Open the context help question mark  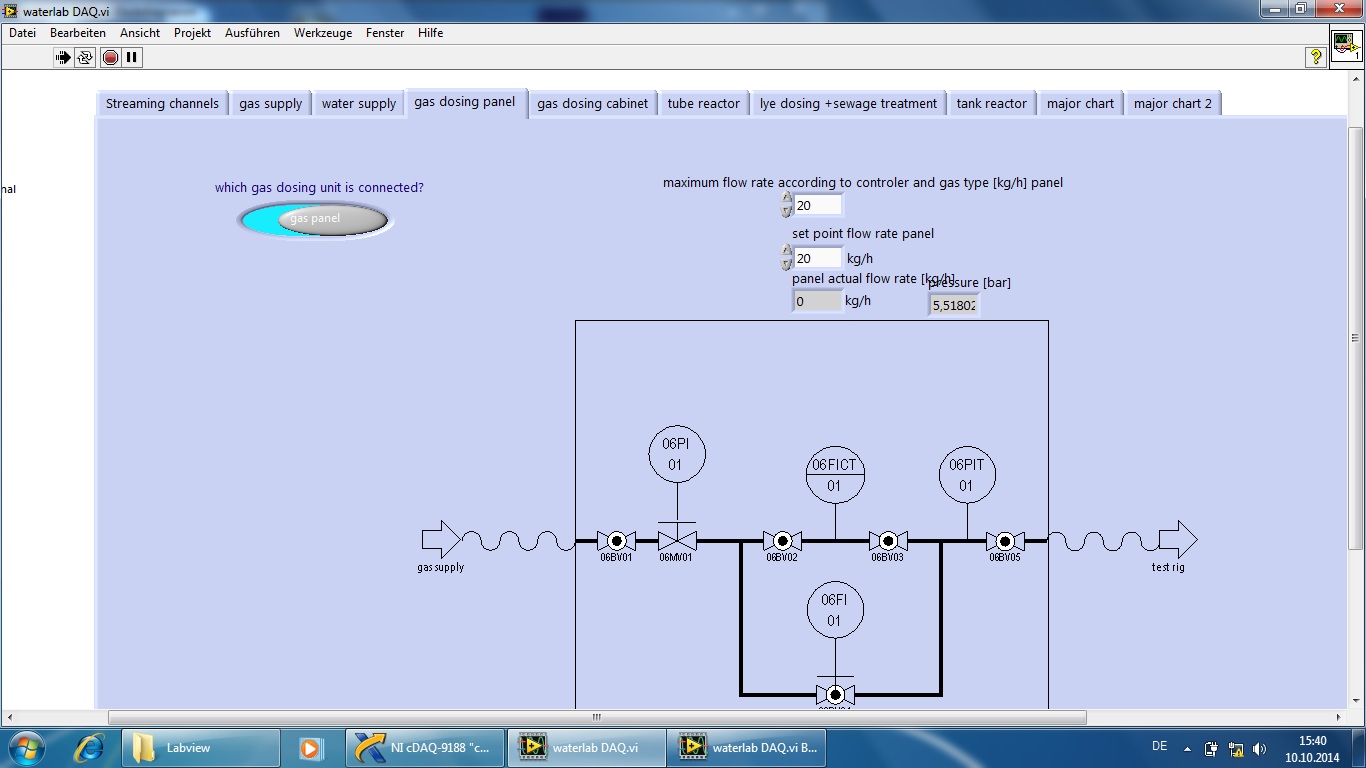[1316, 58]
